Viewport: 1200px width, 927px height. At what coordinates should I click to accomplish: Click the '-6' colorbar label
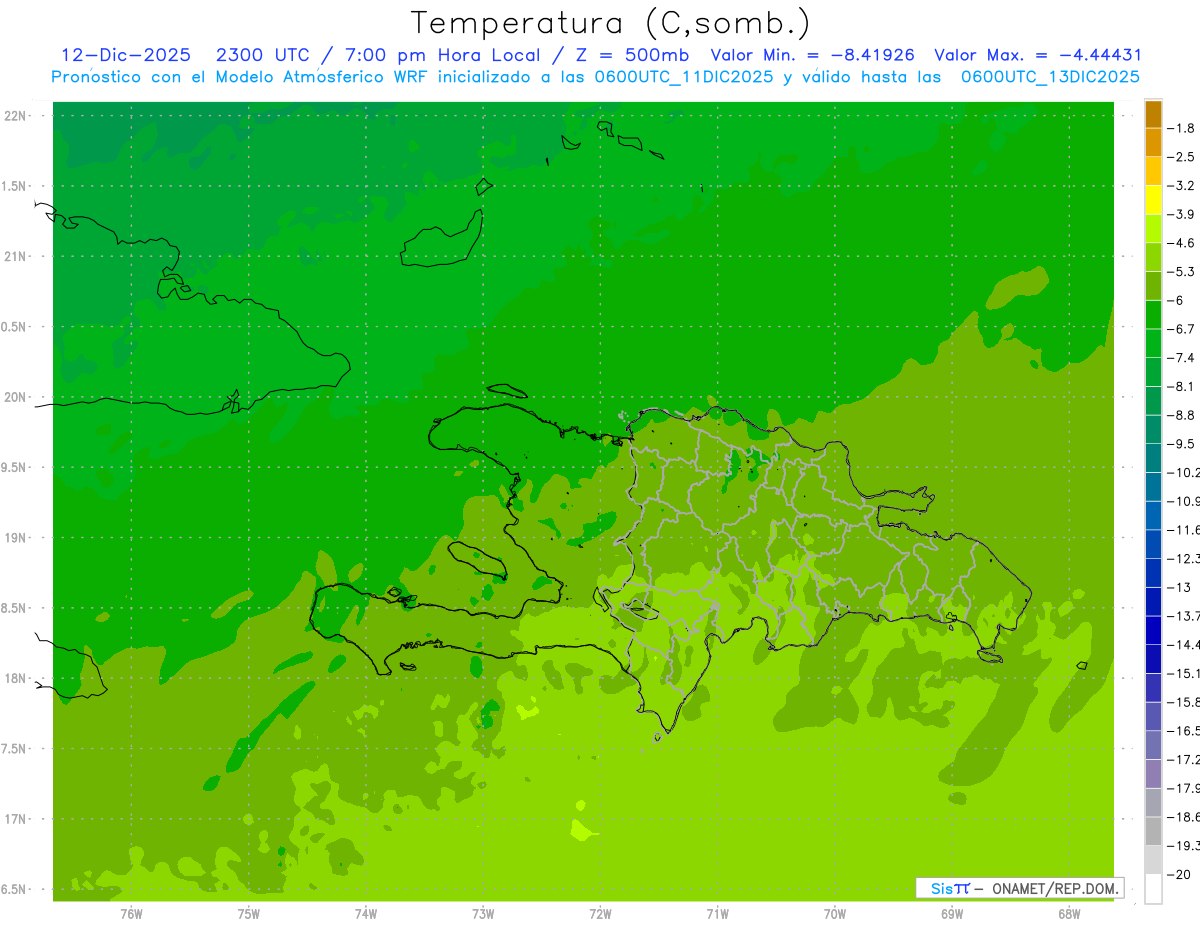tap(1177, 300)
